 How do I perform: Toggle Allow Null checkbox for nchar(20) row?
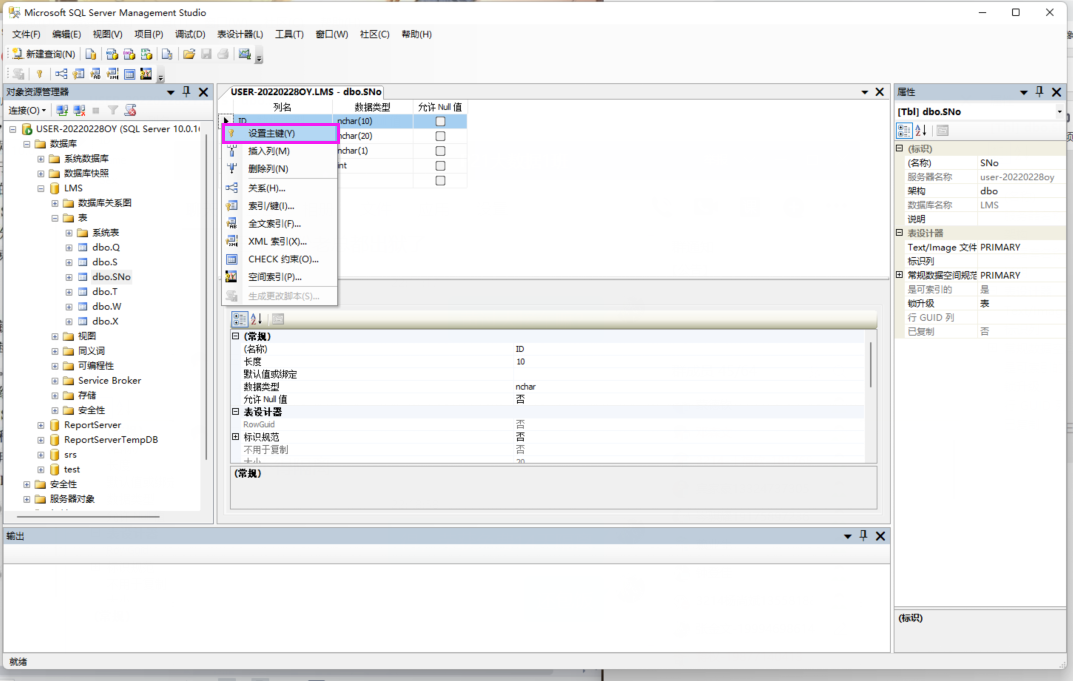[440, 136]
